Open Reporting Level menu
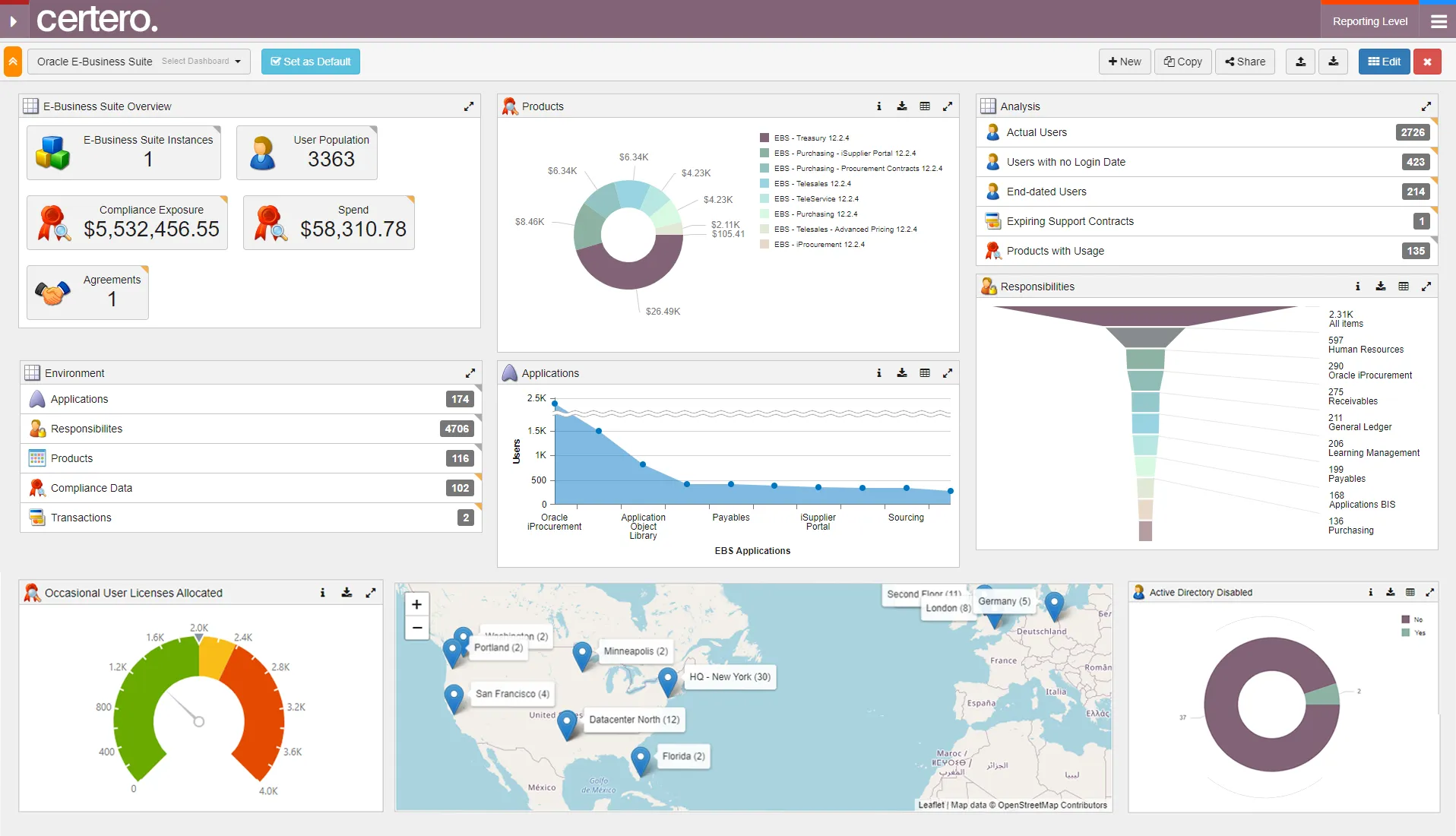This screenshot has width=1456, height=836. tap(1370, 21)
